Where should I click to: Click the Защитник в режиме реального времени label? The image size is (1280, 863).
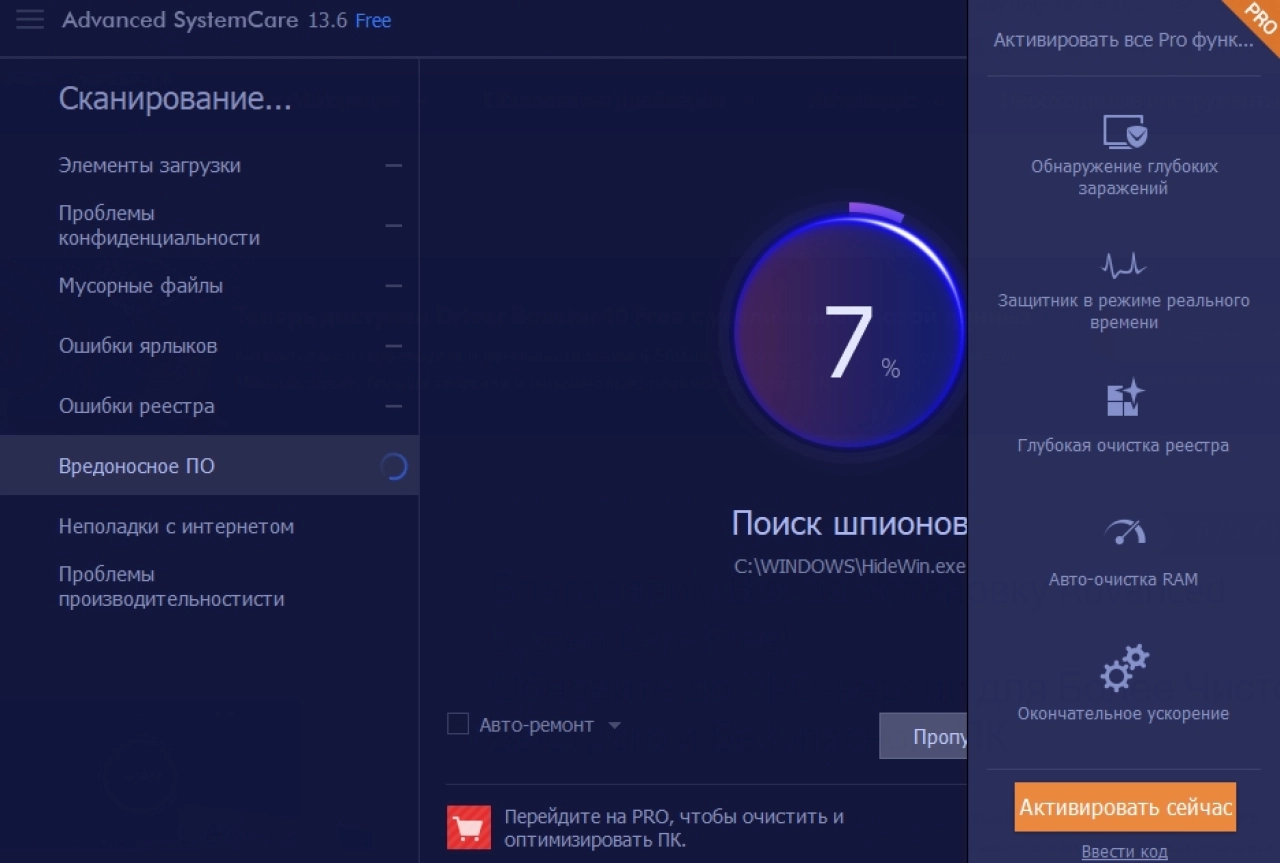(x=1124, y=311)
